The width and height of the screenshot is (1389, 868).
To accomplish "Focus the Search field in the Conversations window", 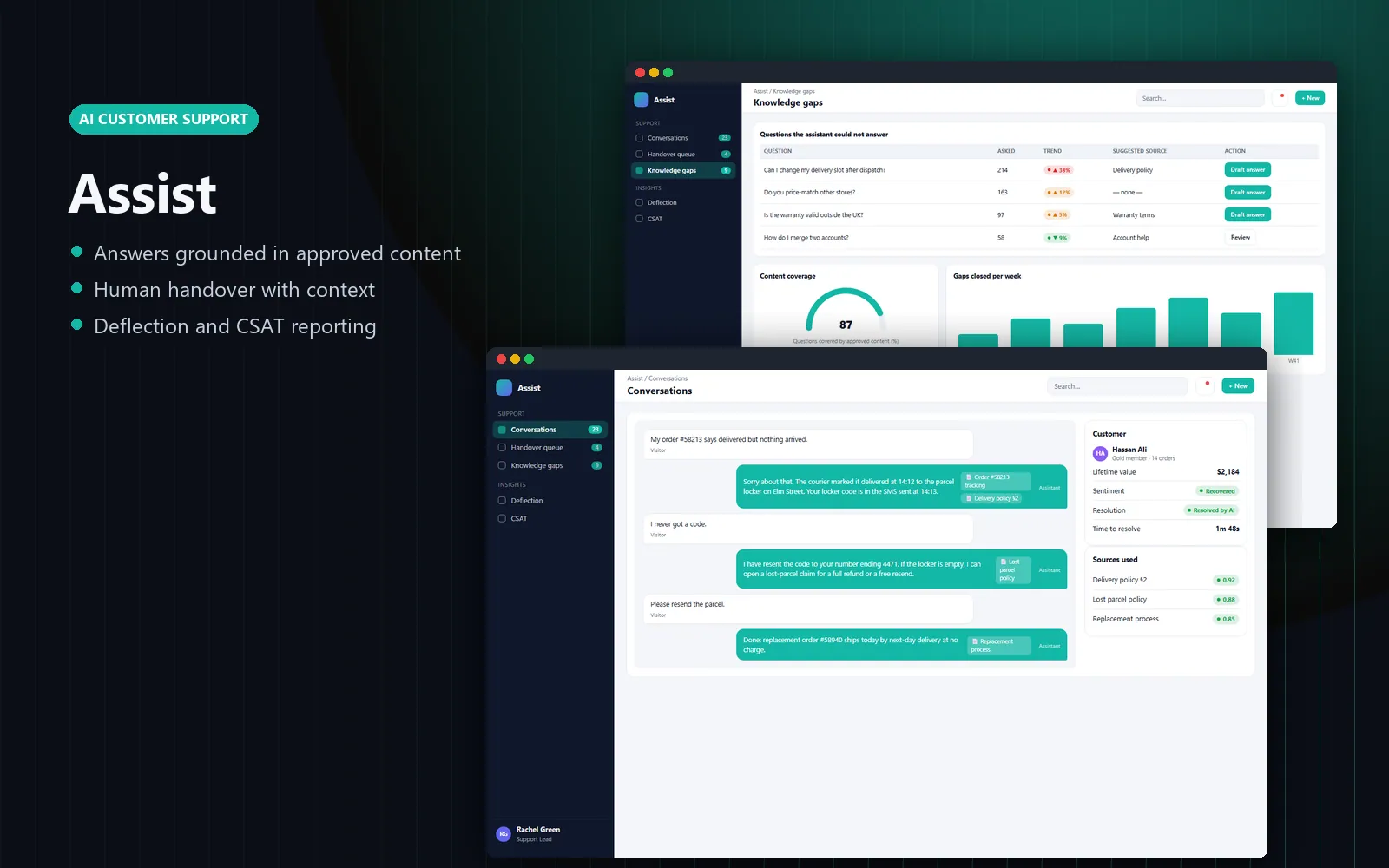I will click(1117, 386).
